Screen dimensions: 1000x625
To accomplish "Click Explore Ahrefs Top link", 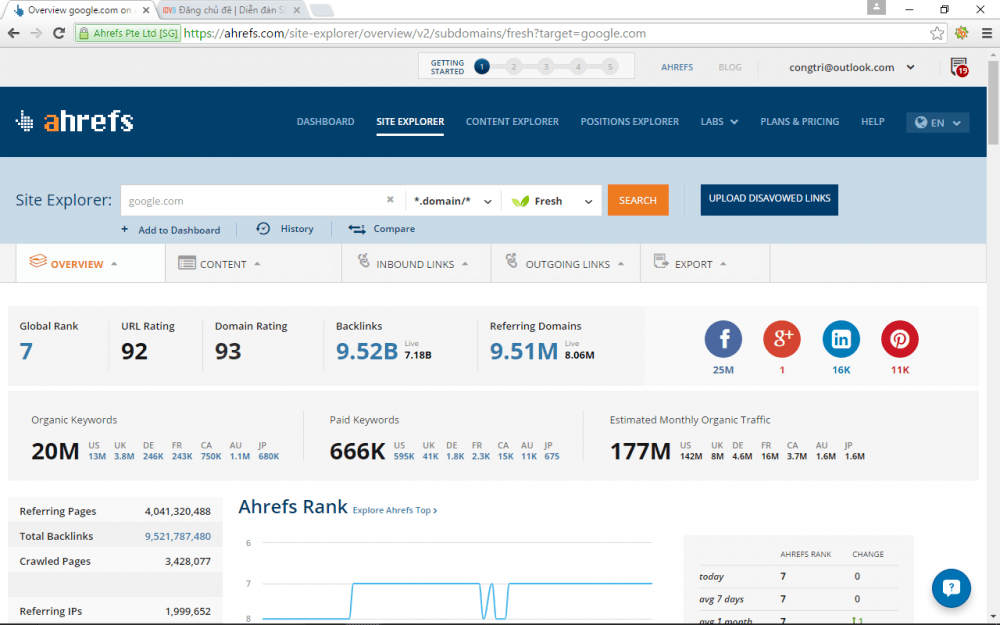I will (395, 510).
